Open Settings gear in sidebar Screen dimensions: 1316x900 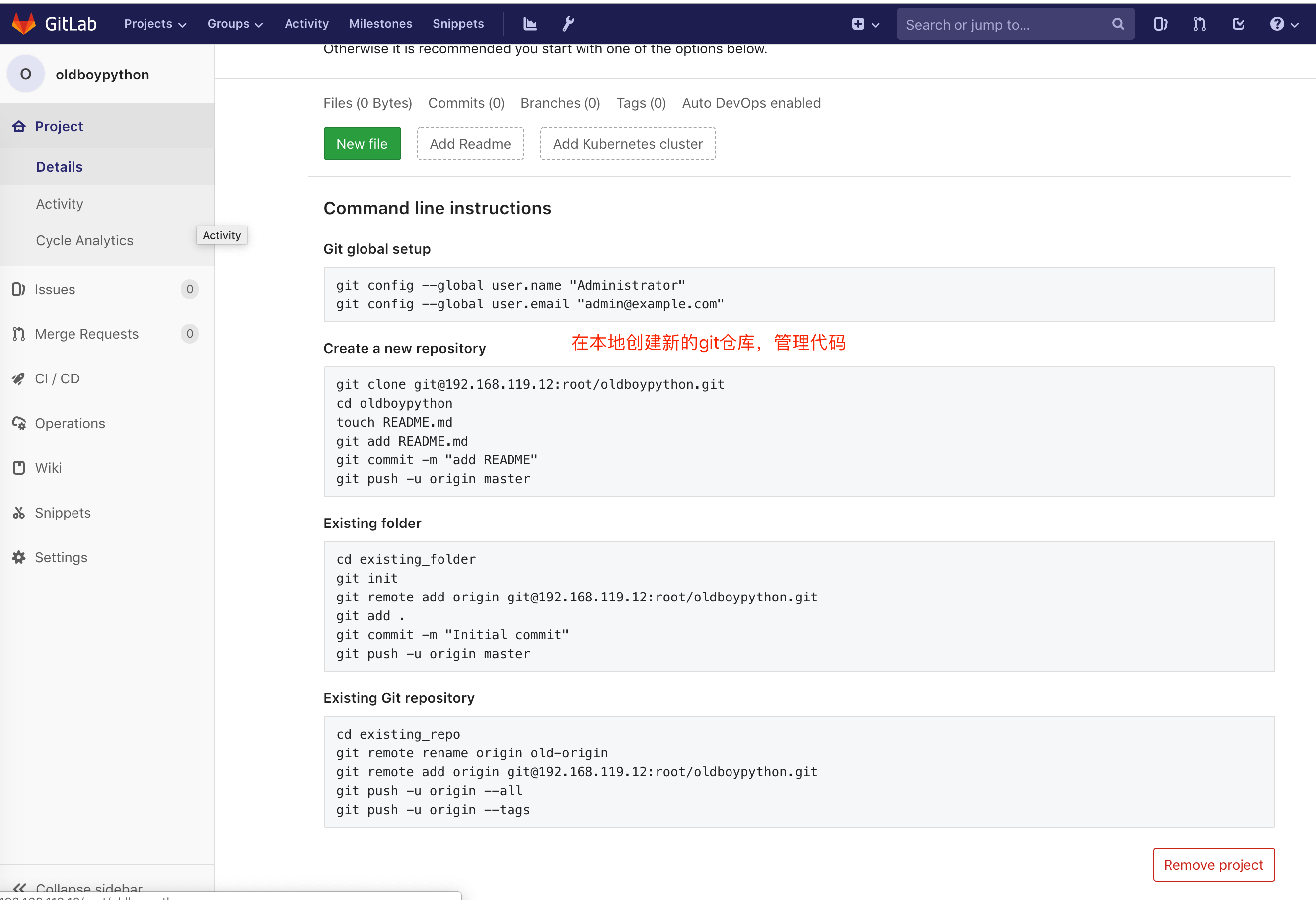coord(61,557)
